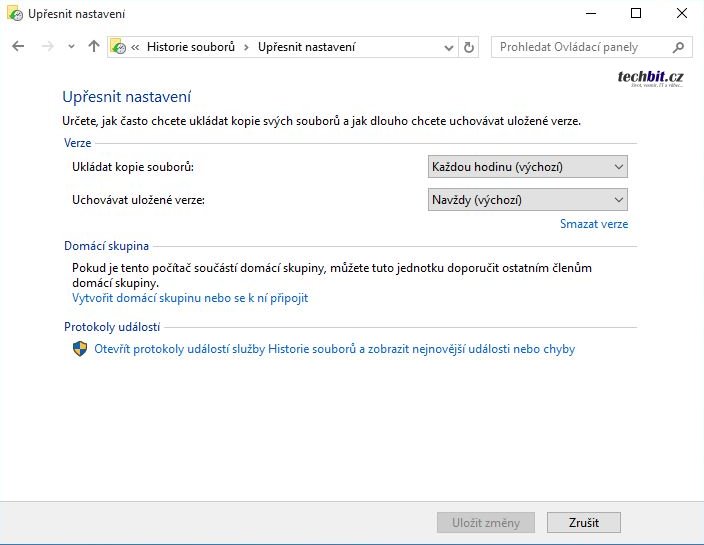Go up one level with up arrow
The height and width of the screenshot is (545, 704).
(x=94, y=47)
